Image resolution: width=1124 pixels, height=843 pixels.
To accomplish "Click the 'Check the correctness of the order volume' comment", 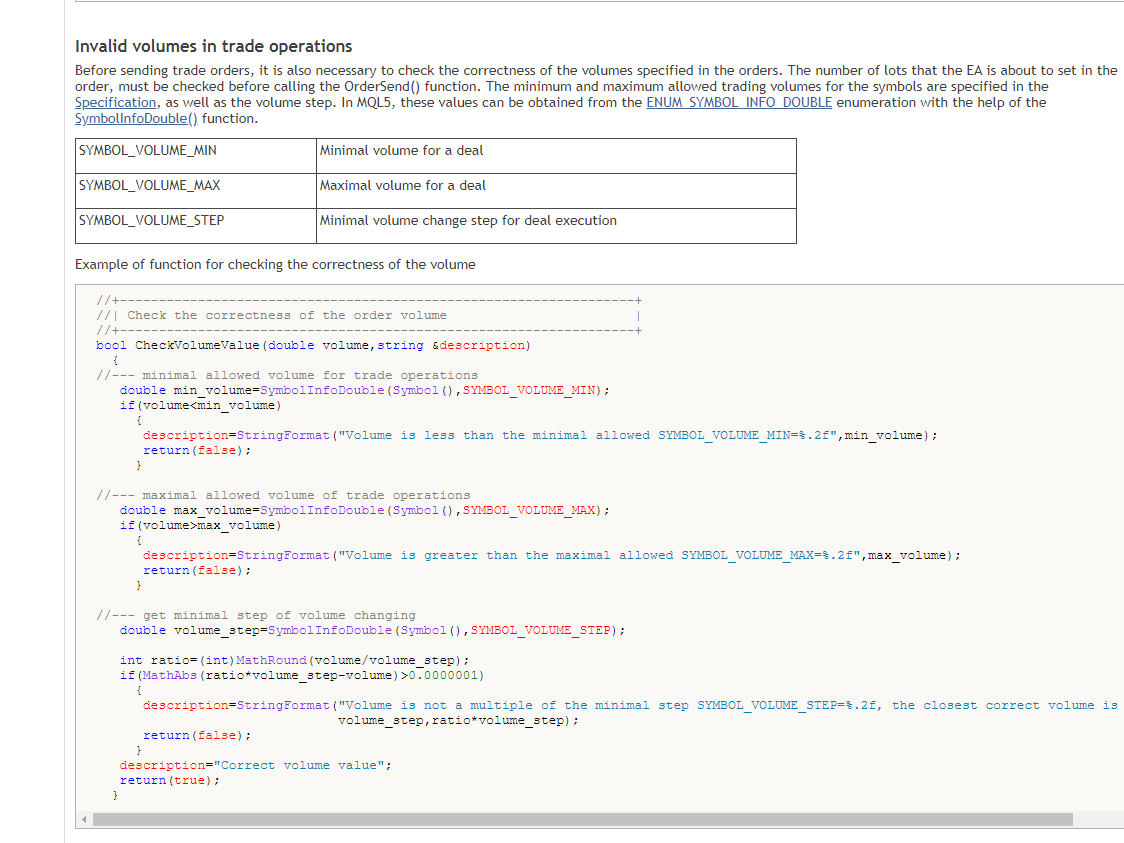I will (286, 315).
